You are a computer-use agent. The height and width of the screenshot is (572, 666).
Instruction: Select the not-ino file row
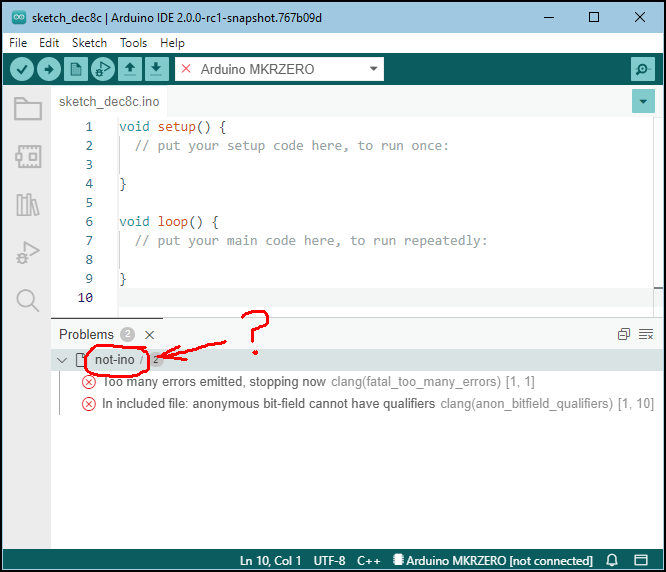(357, 360)
